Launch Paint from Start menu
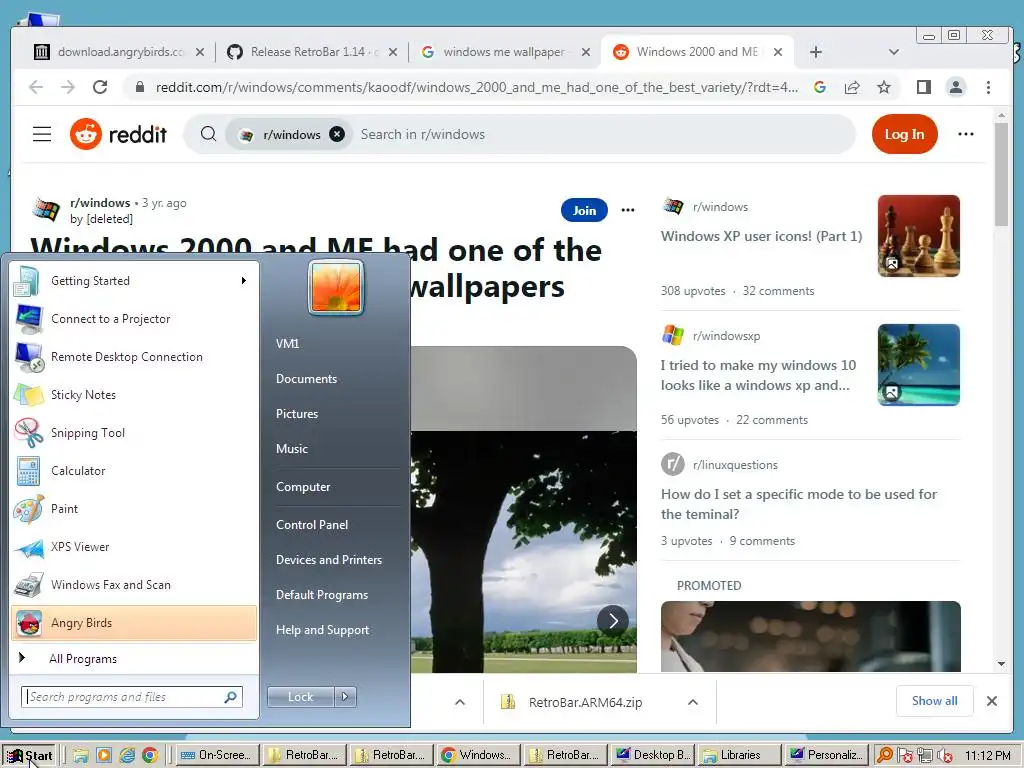 pyautogui.click(x=134, y=509)
